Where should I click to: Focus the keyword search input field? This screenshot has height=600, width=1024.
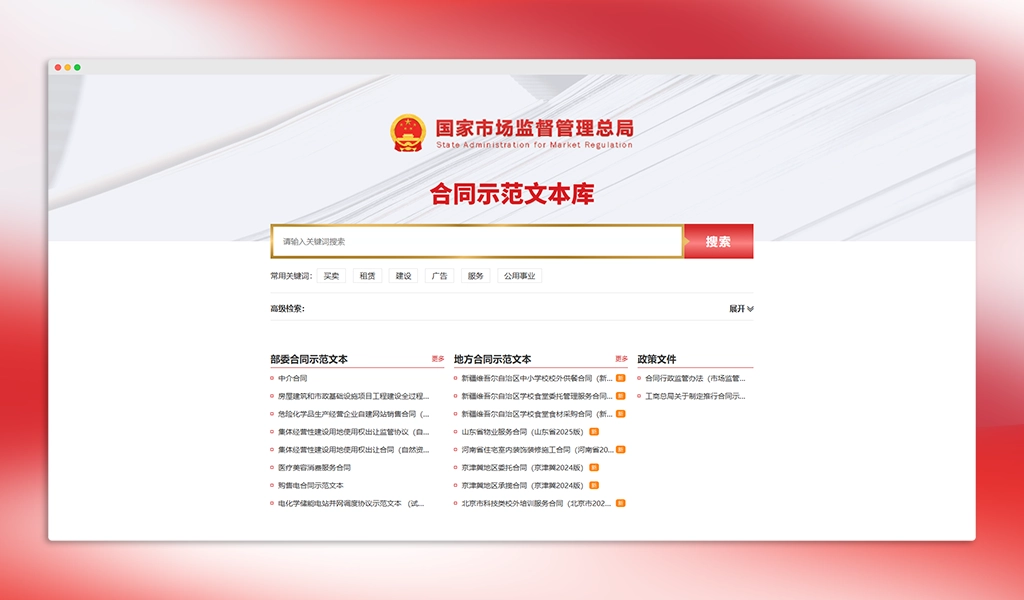(x=477, y=242)
